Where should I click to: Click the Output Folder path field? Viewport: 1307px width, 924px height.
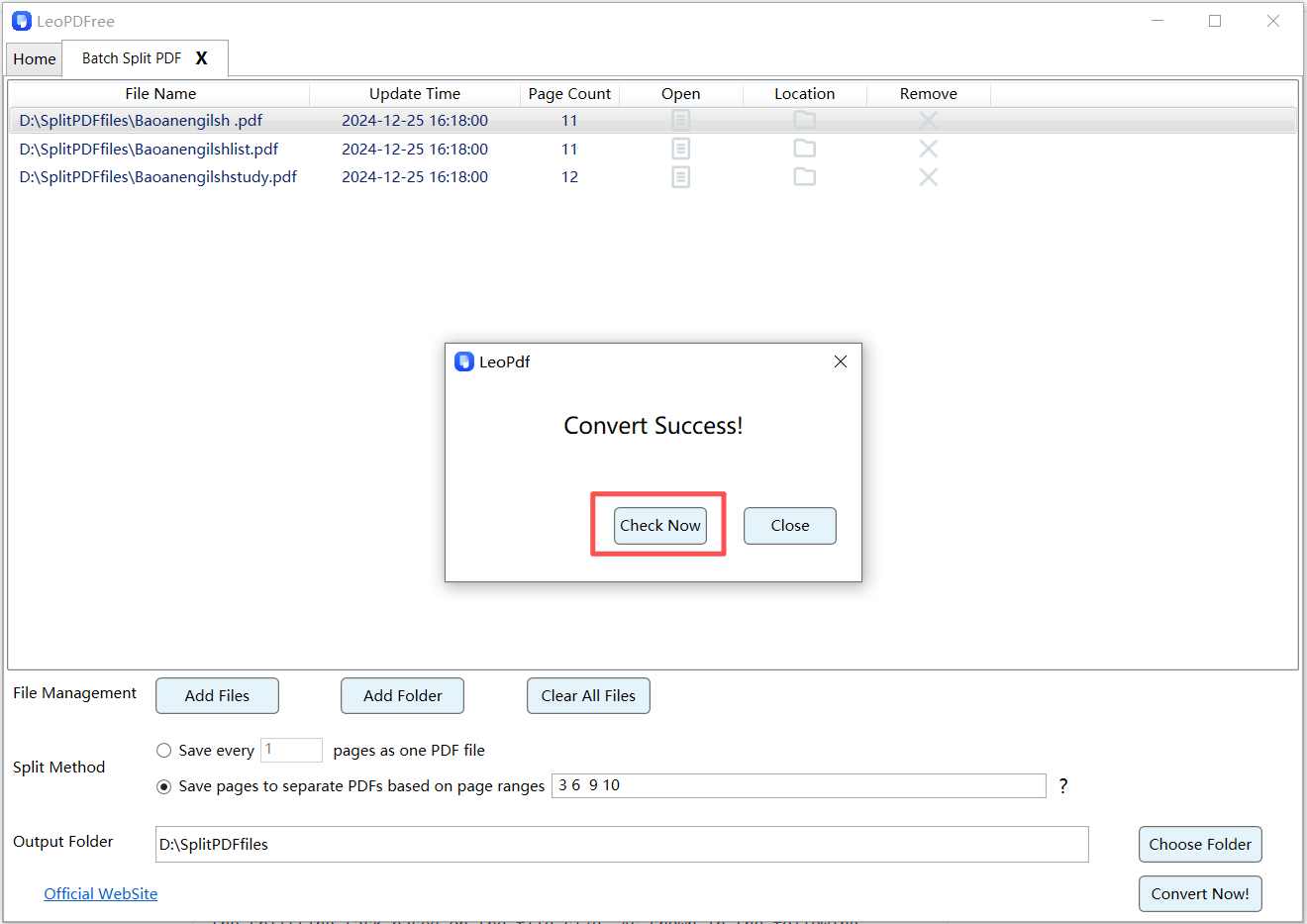click(x=622, y=844)
